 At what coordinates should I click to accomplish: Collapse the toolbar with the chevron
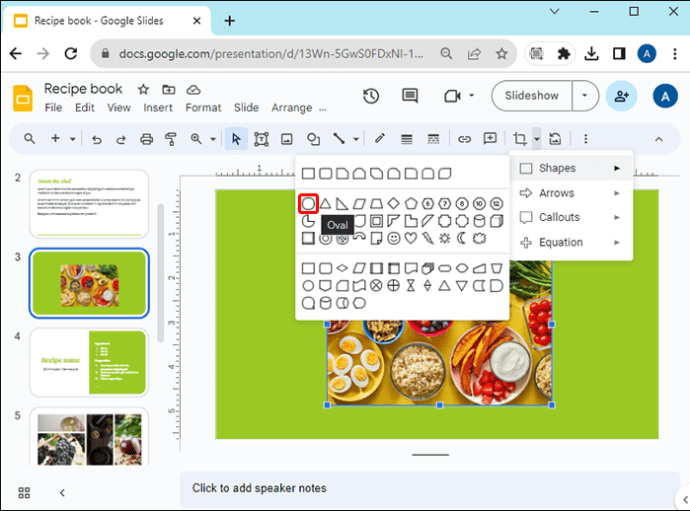[658, 140]
